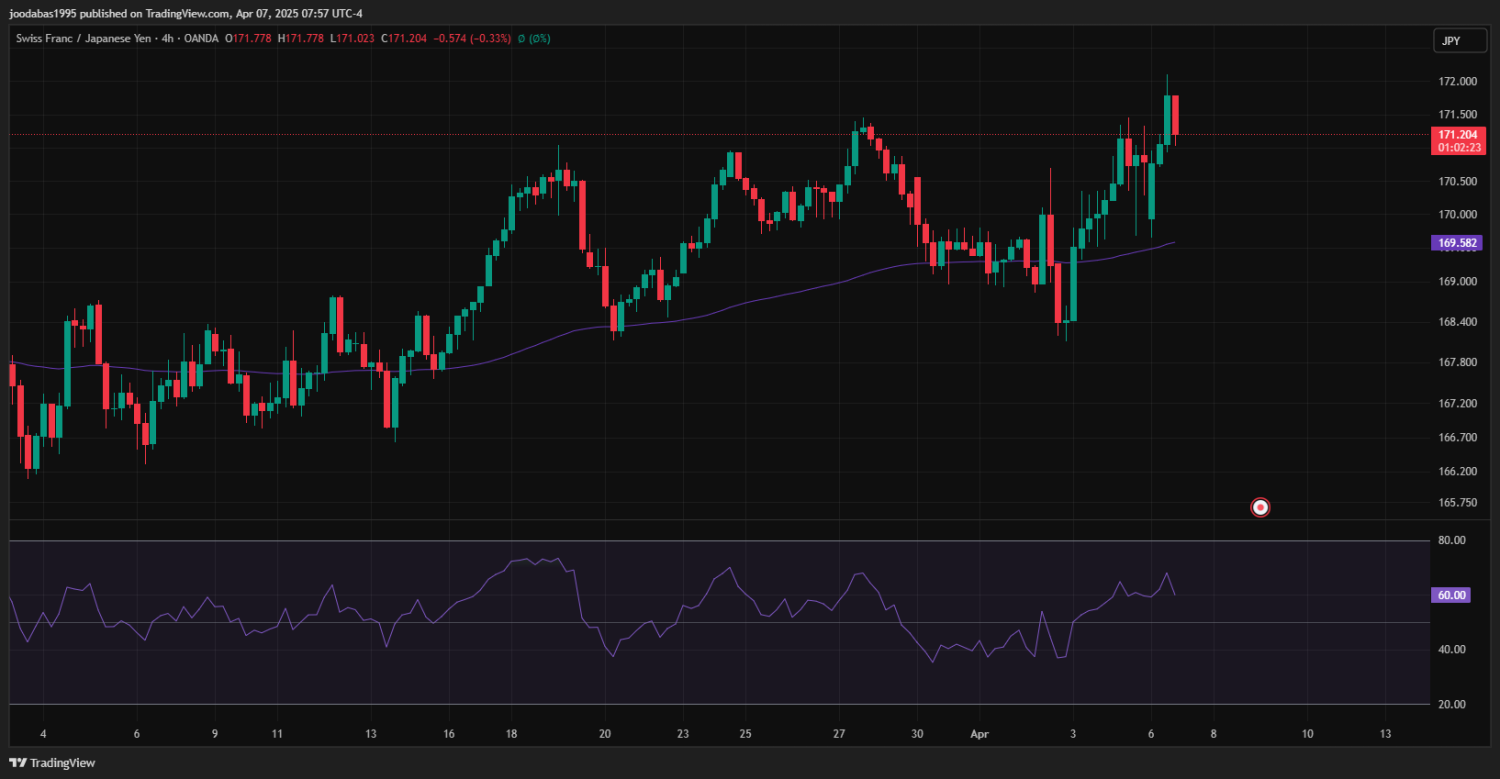Click the purple 169.582 moving average label
1500x779 pixels.
coord(1459,243)
